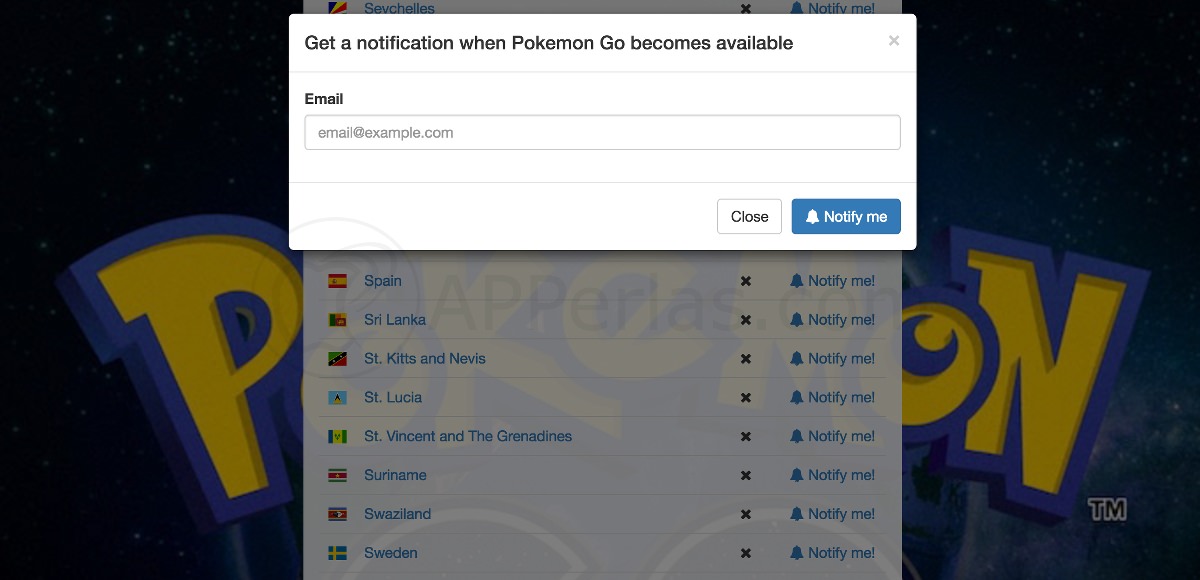This screenshot has height=580, width=1200.
Task: Submit with the blue Notify me button
Action: 846,216
